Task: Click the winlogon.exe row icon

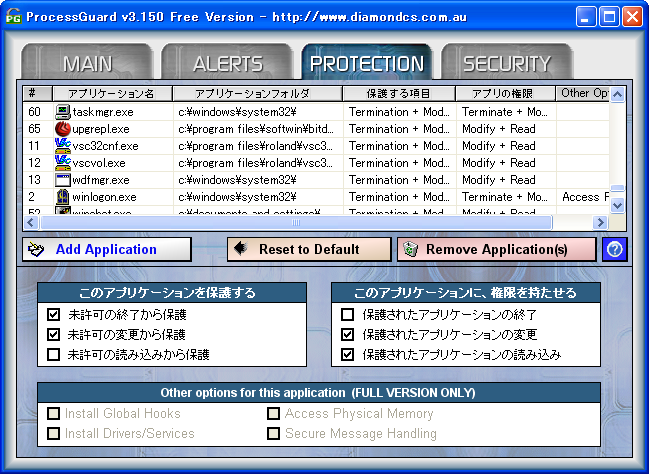Action: pyautogui.click(x=62, y=197)
